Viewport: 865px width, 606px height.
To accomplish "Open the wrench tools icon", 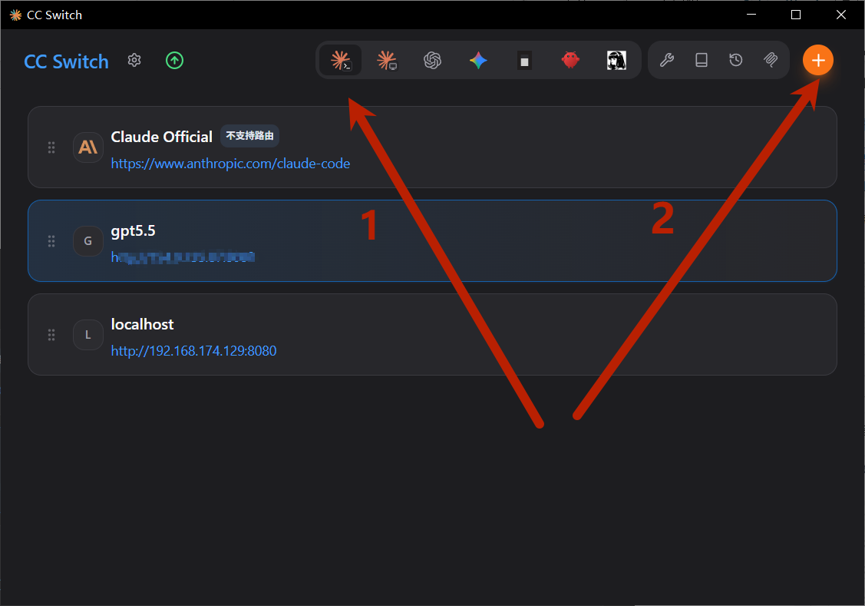I will click(x=667, y=60).
